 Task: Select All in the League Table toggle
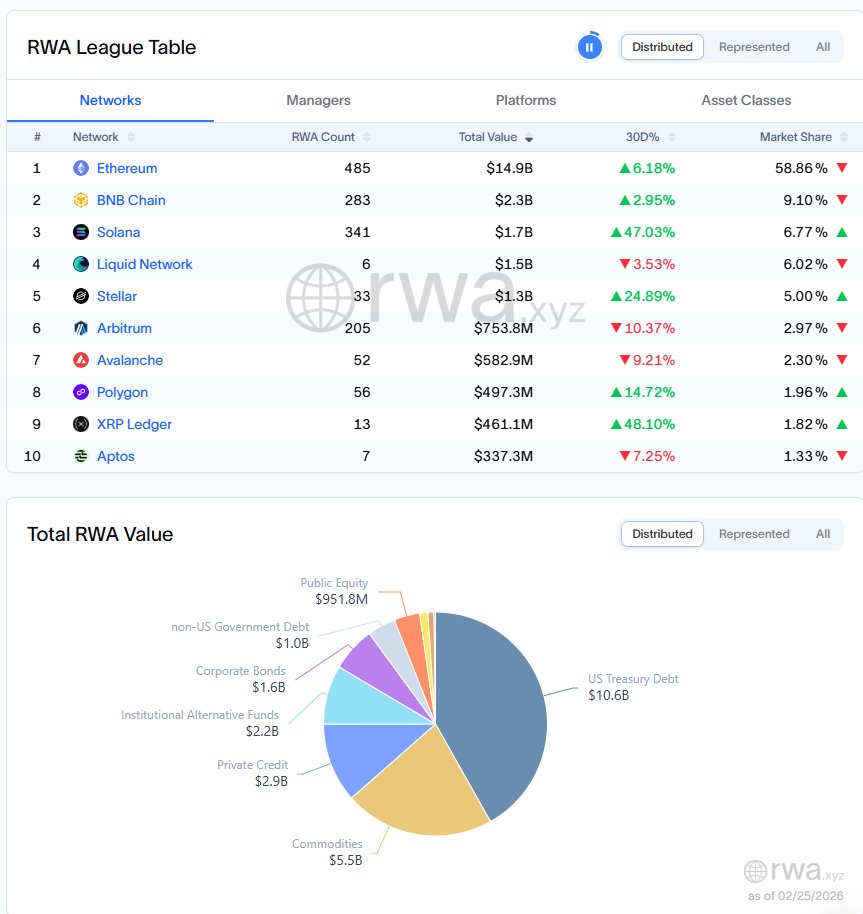click(823, 47)
